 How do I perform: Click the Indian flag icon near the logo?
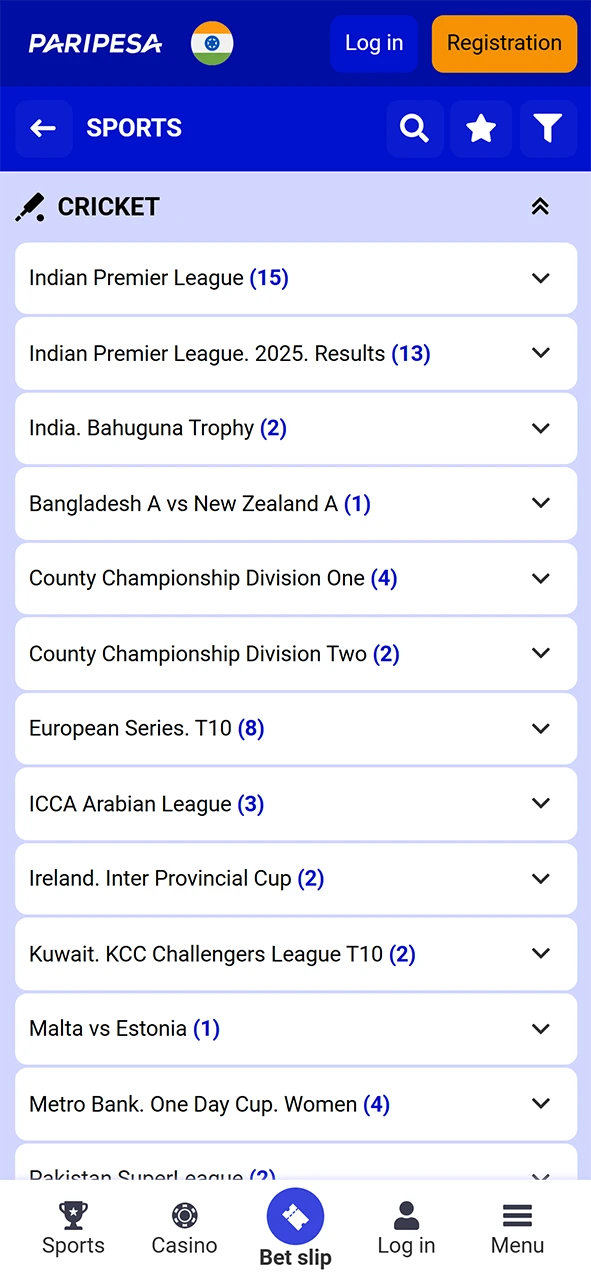tap(211, 44)
